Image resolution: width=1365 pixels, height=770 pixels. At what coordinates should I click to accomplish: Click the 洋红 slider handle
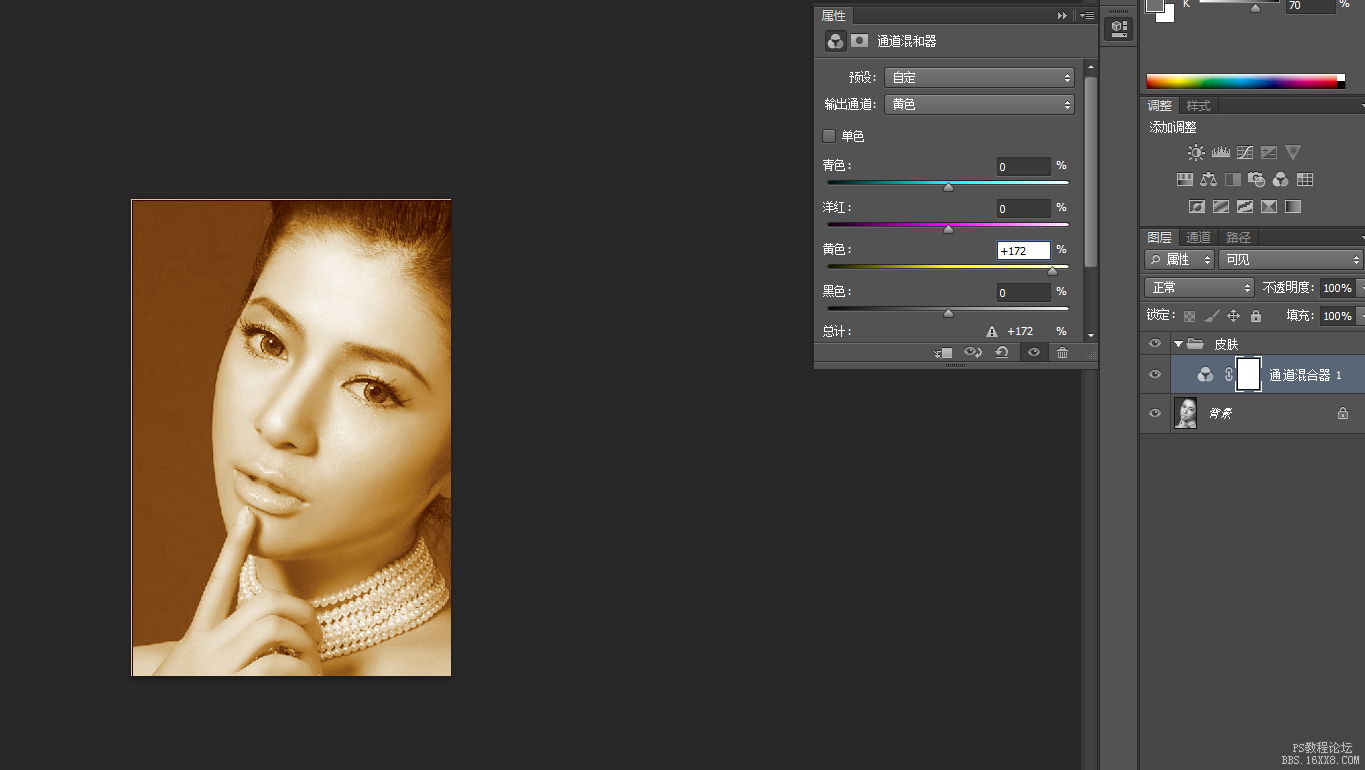948,229
